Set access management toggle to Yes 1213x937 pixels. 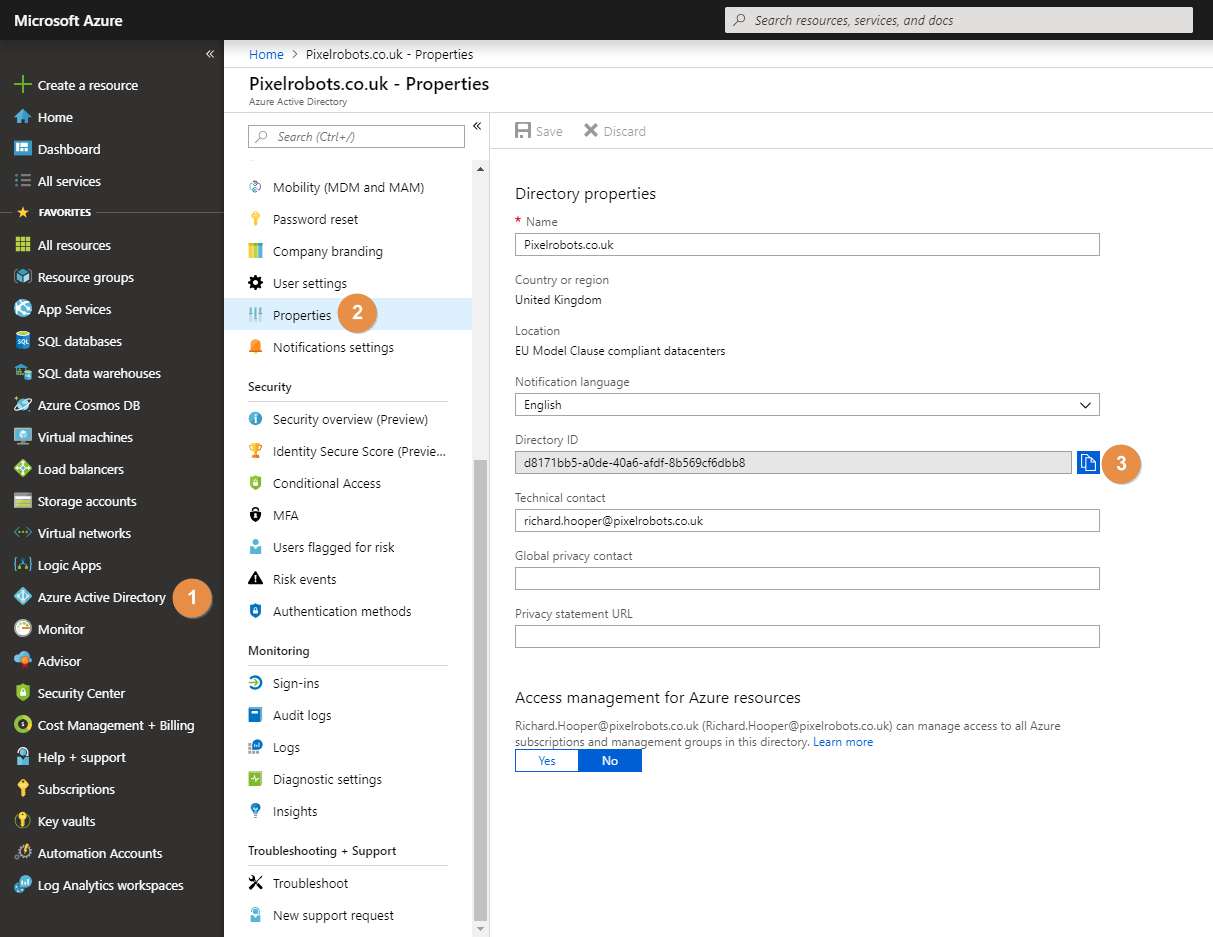tap(546, 760)
